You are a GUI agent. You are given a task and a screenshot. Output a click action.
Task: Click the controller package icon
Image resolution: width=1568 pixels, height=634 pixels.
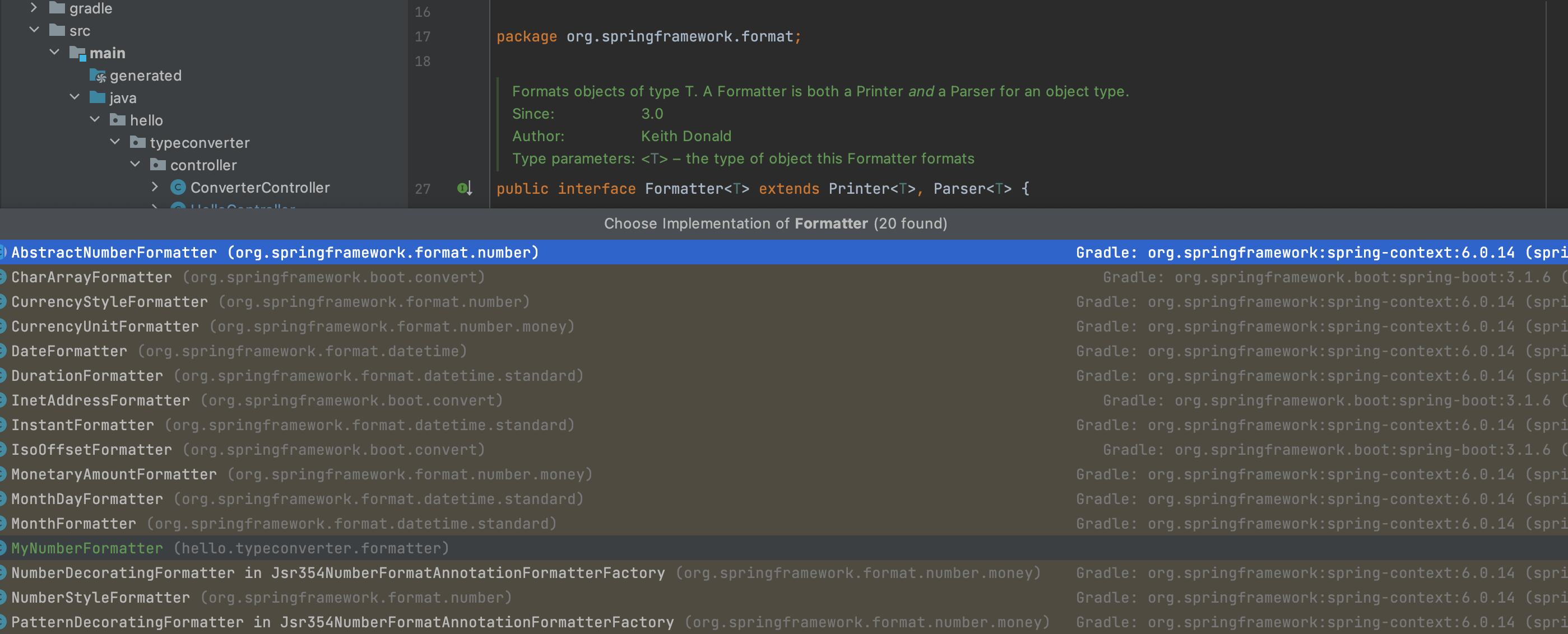click(x=157, y=165)
